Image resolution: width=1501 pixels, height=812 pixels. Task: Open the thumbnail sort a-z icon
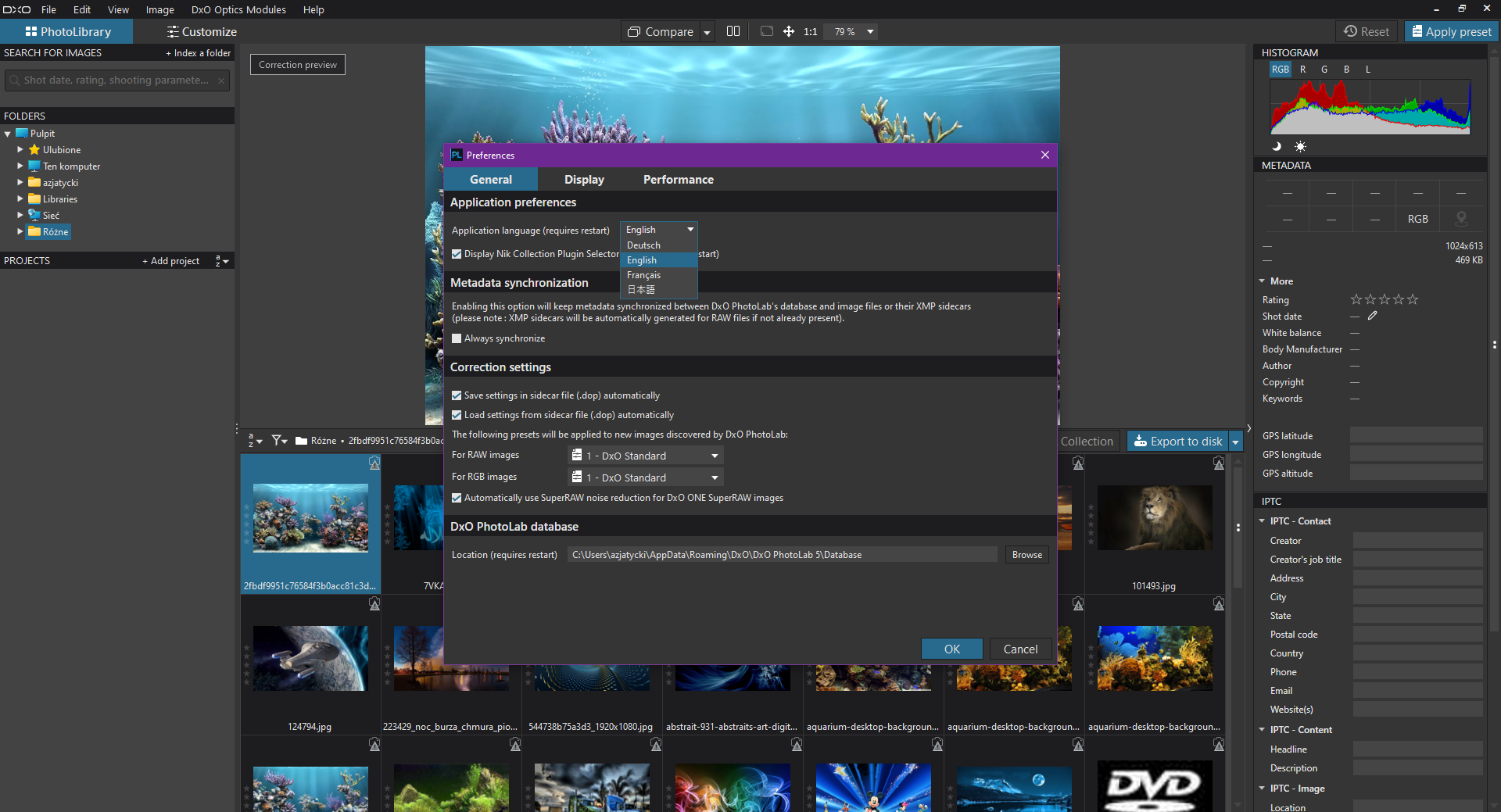(x=255, y=441)
